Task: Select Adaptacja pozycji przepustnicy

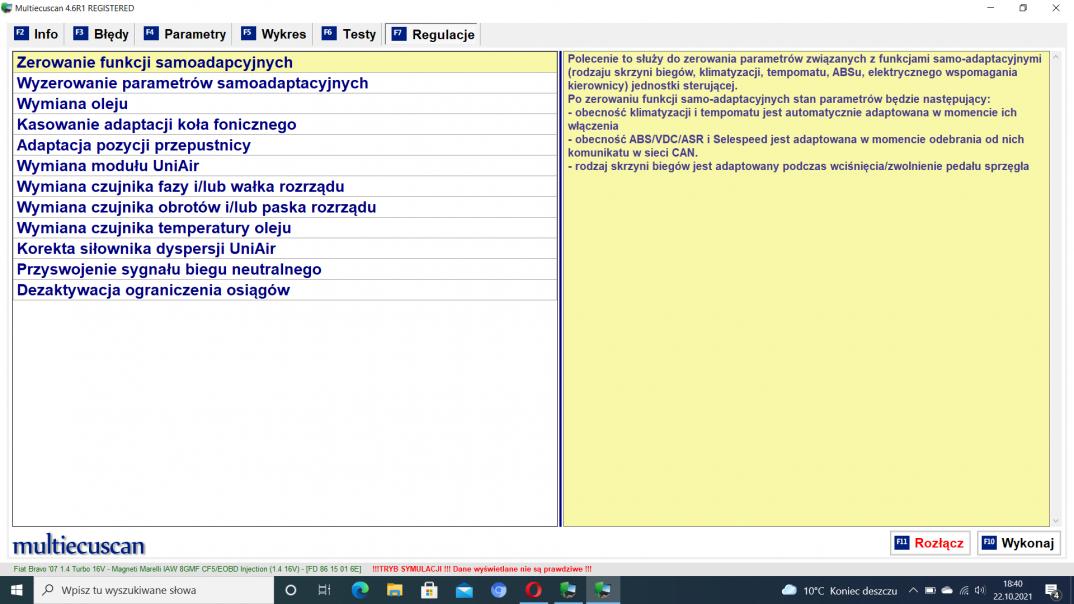Action: coord(133,145)
